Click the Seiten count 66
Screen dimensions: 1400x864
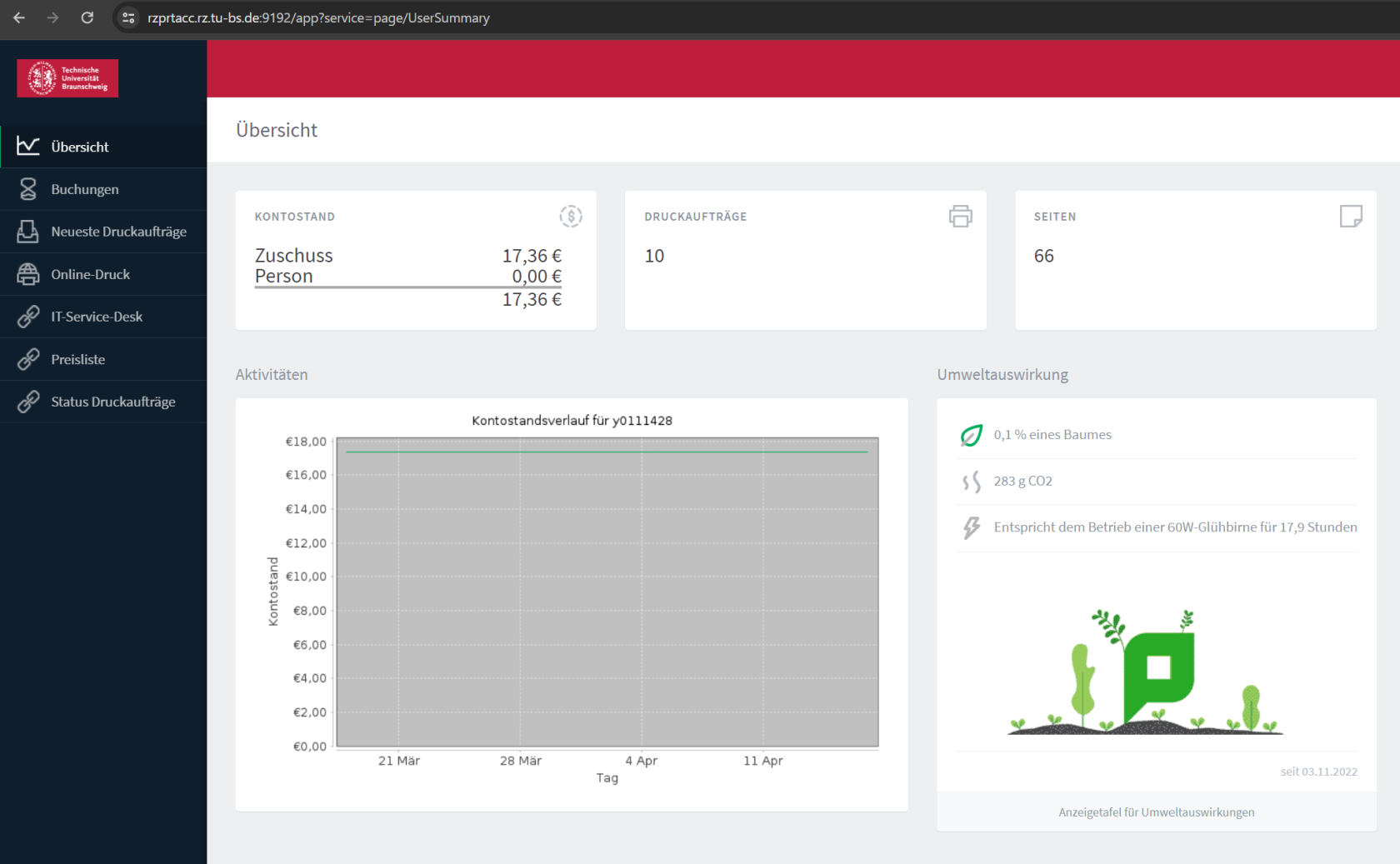click(x=1044, y=256)
